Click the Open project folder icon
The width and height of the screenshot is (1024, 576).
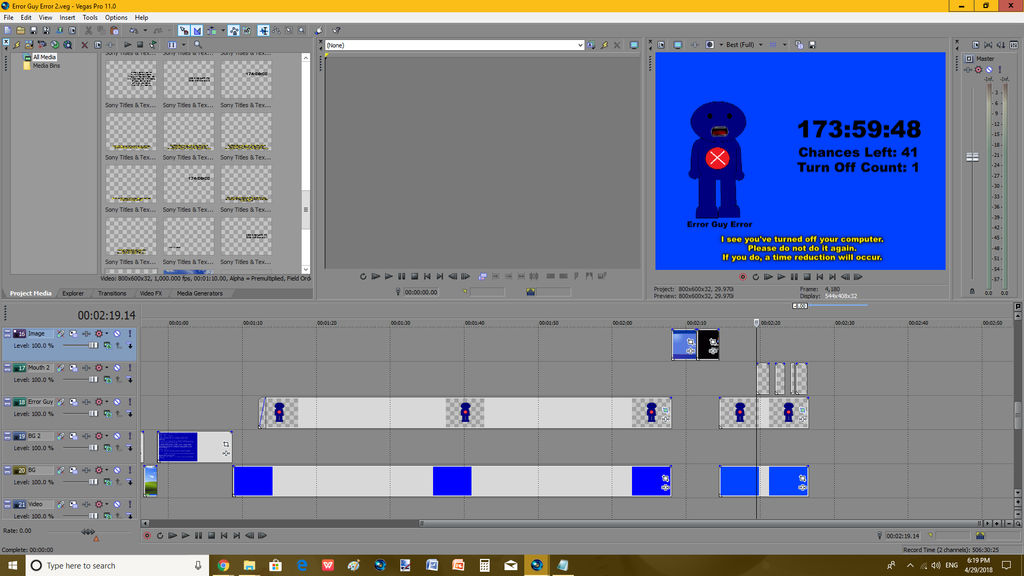19,30
